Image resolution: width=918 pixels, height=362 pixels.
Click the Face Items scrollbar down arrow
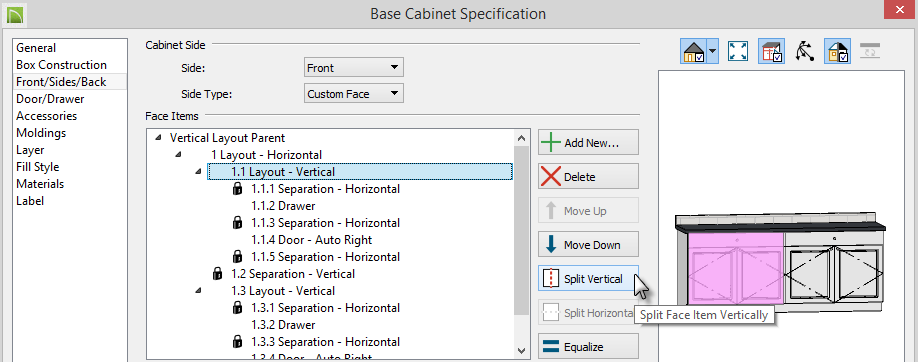(x=521, y=350)
